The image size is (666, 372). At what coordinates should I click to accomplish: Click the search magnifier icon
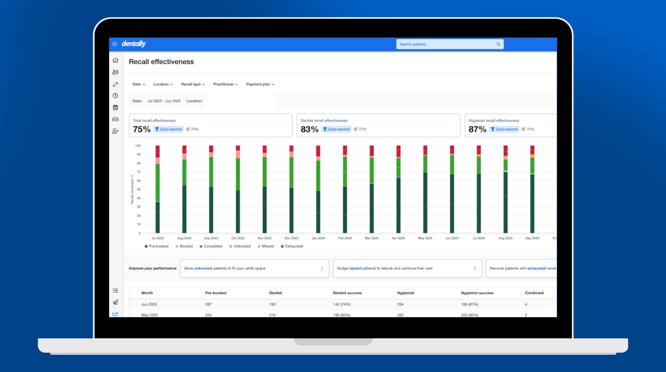tap(498, 44)
